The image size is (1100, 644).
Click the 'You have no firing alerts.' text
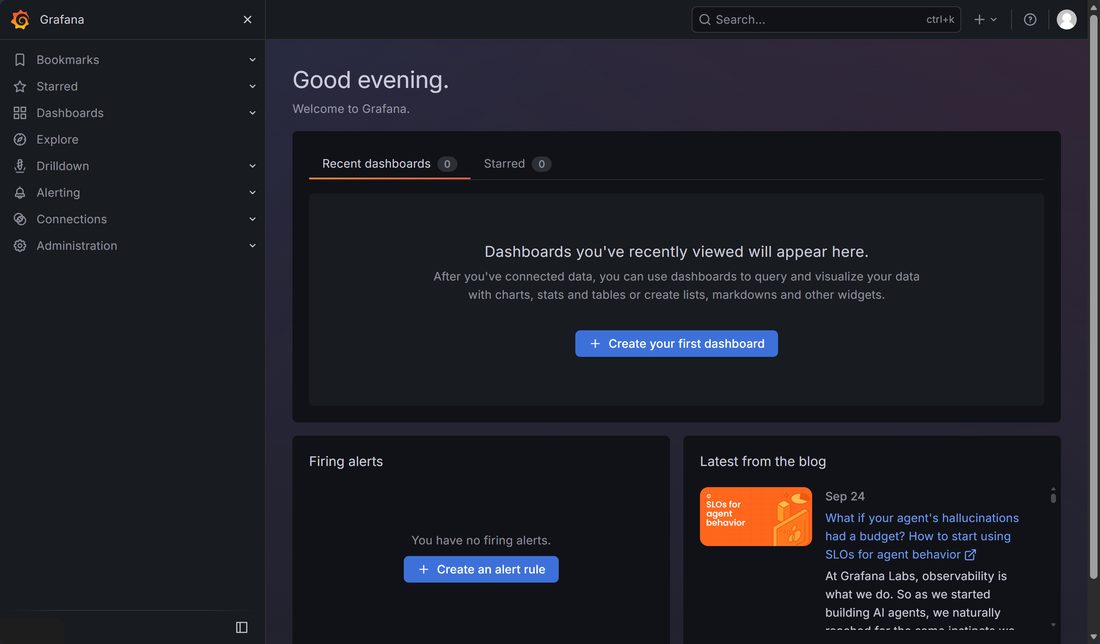[481, 540]
